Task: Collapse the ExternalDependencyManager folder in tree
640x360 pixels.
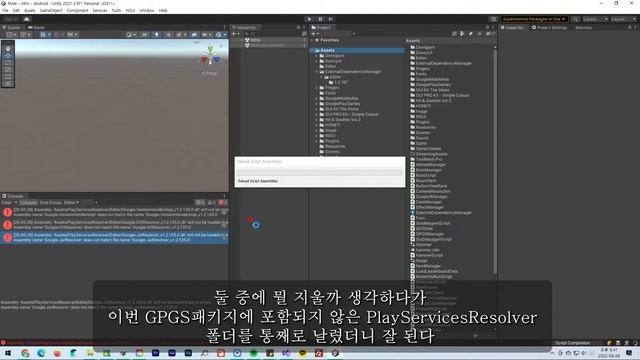Action: 316,72
